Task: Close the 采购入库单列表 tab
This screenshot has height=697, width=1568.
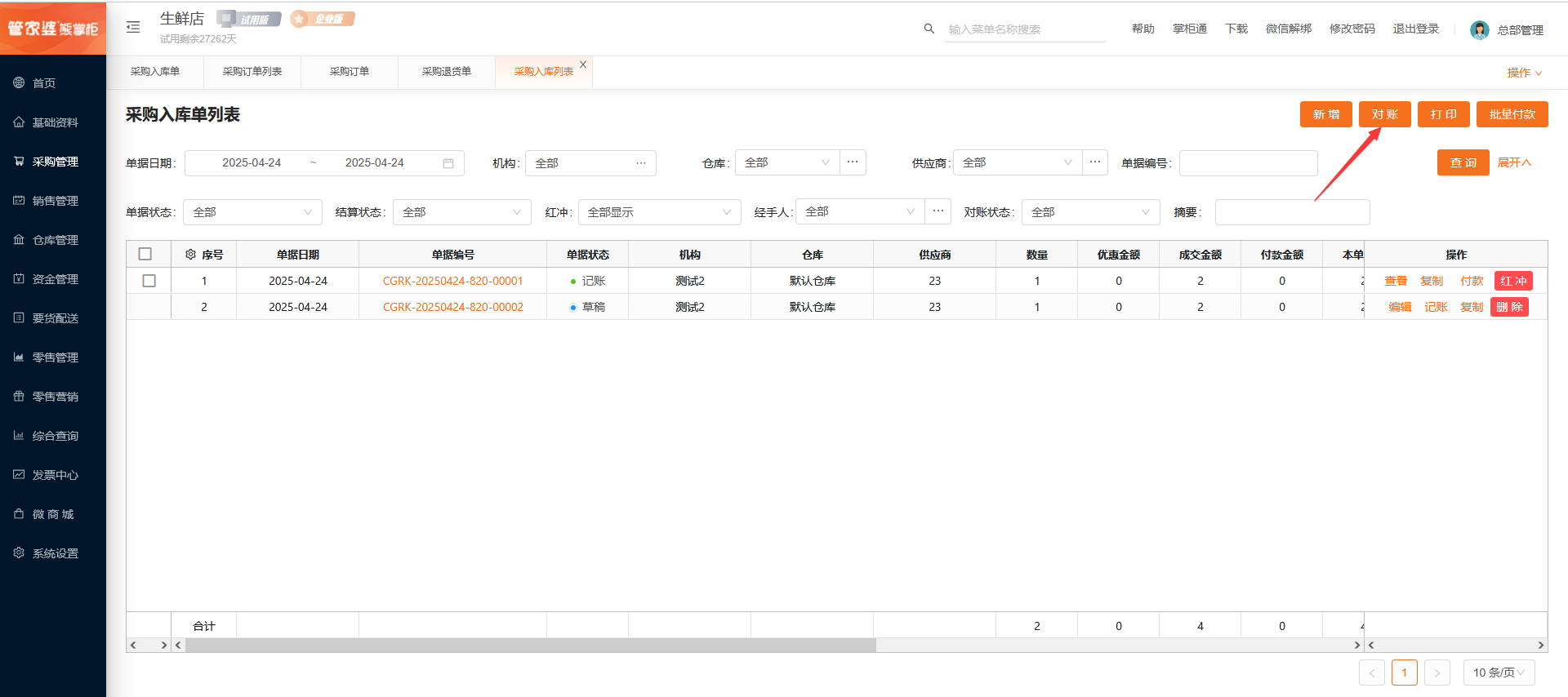Action: pyautogui.click(x=583, y=64)
